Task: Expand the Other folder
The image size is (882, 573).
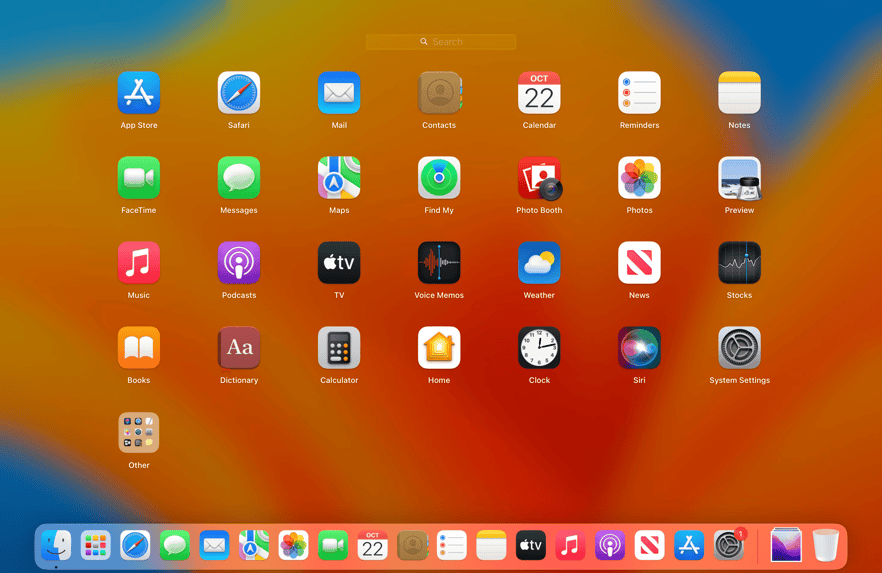Action: (x=139, y=432)
